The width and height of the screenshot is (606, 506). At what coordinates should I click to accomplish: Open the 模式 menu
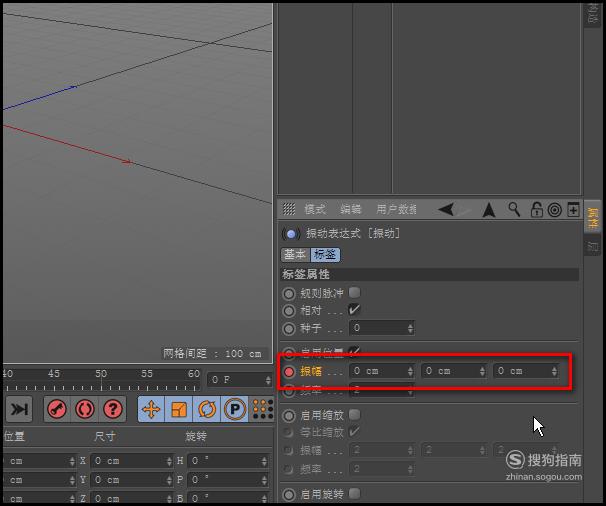[315, 210]
